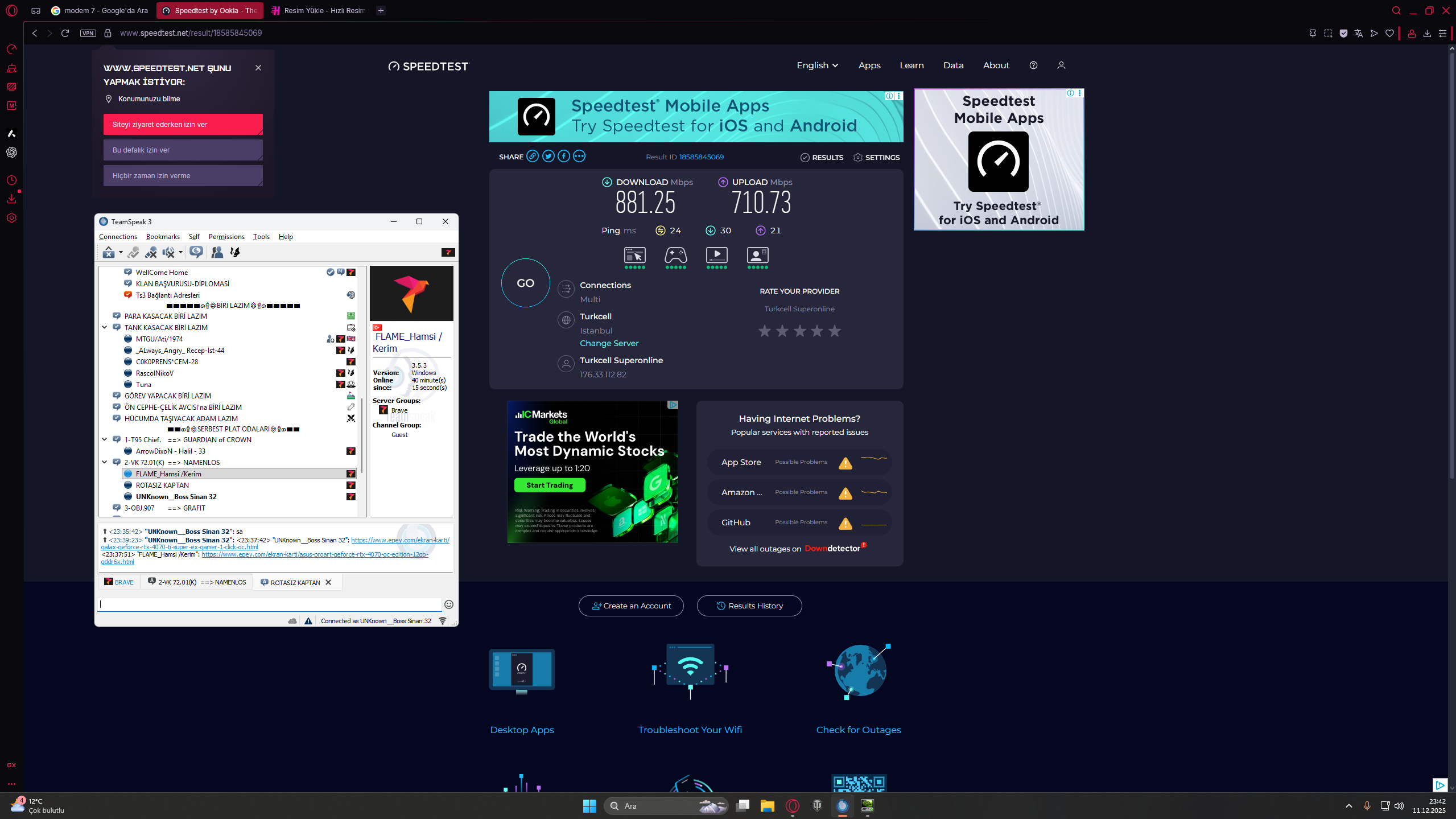Rate Turkcell Superonline five stars

[835, 331]
